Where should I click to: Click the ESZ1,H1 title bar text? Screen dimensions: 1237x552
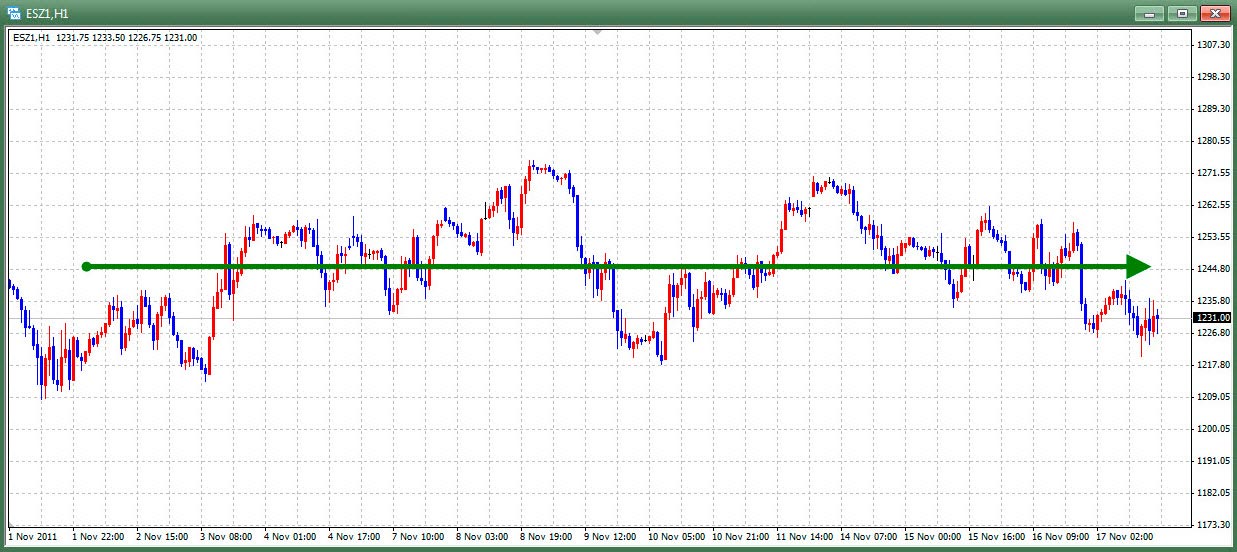click(46, 13)
